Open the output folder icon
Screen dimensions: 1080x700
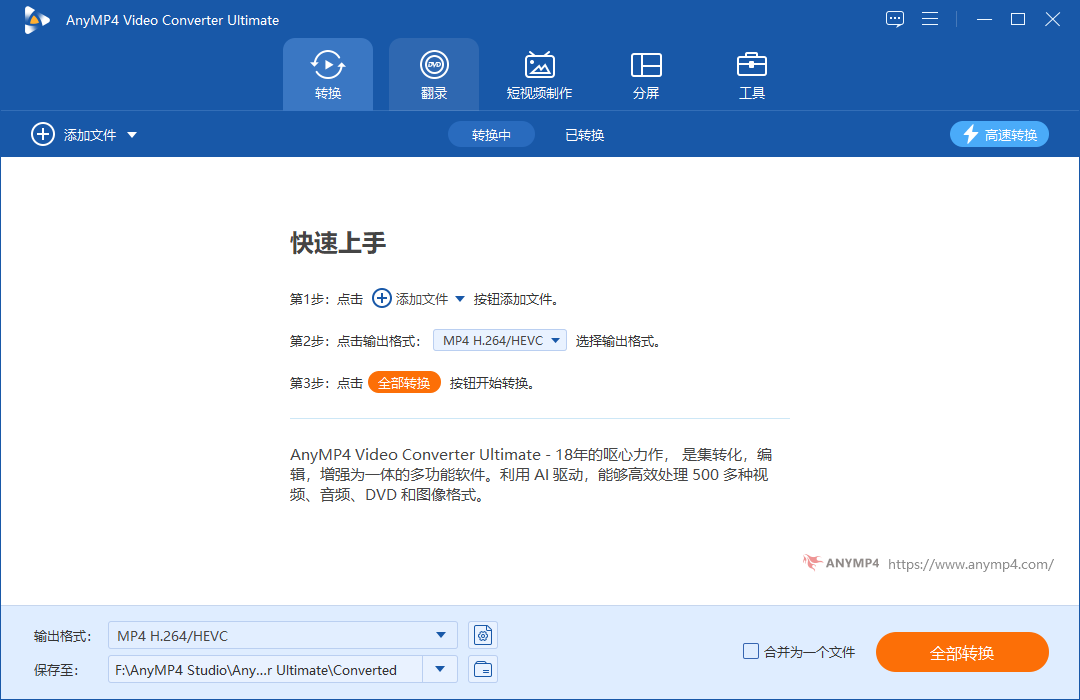point(483,669)
